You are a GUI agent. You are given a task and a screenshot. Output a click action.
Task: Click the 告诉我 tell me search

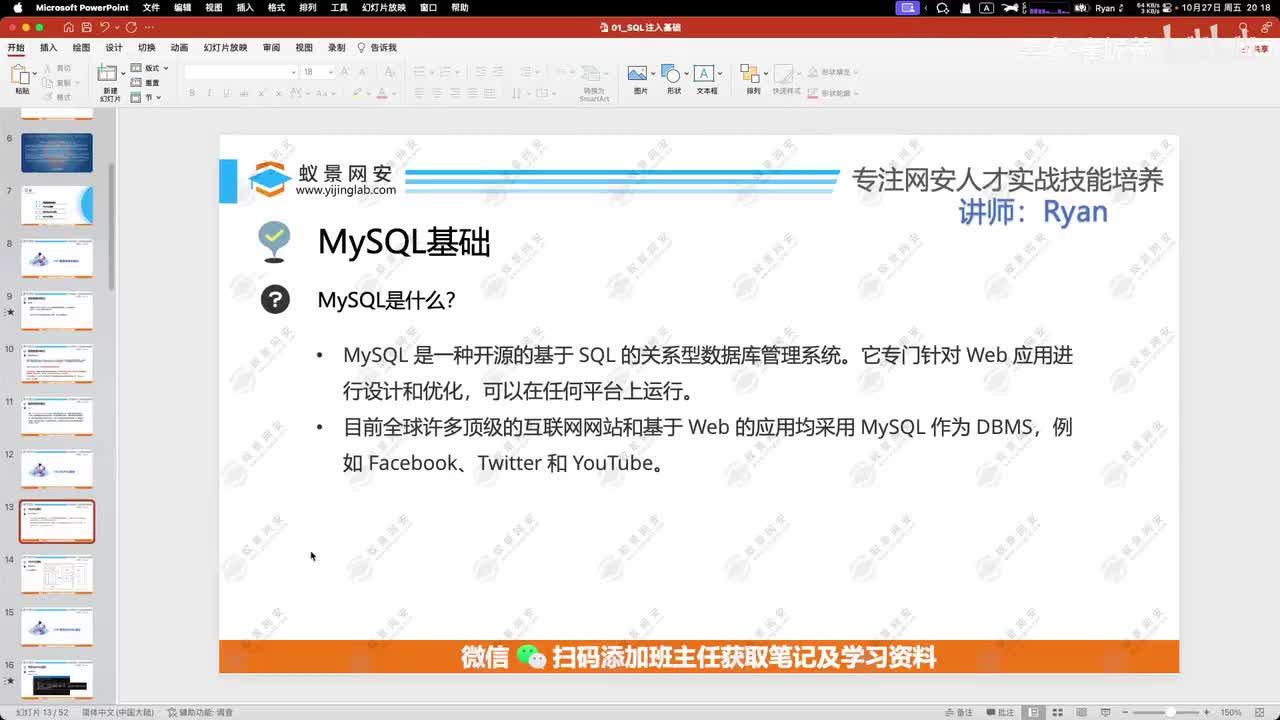tap(377, 47)
